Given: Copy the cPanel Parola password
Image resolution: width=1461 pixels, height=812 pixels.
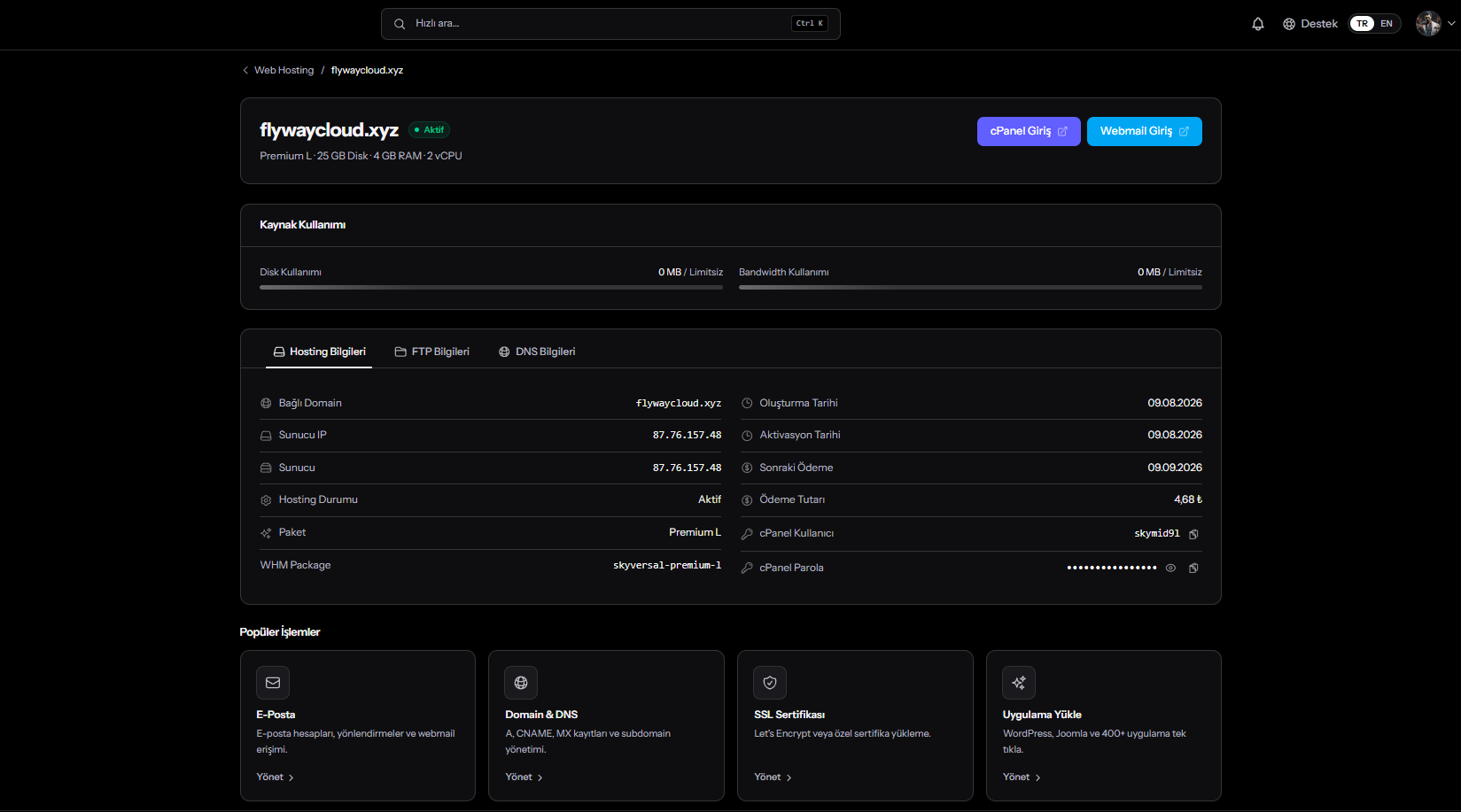Looking at the screenshot, I should pos(1193,568).
